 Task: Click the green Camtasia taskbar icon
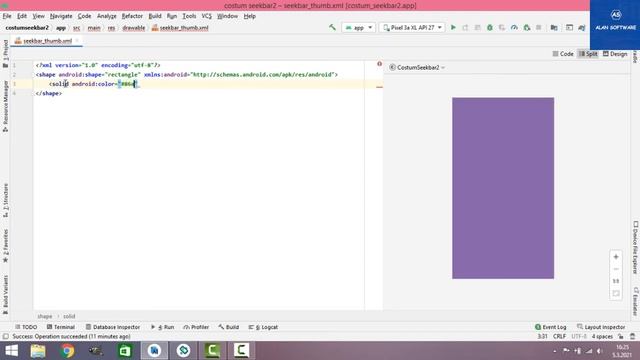pos(212,351)
